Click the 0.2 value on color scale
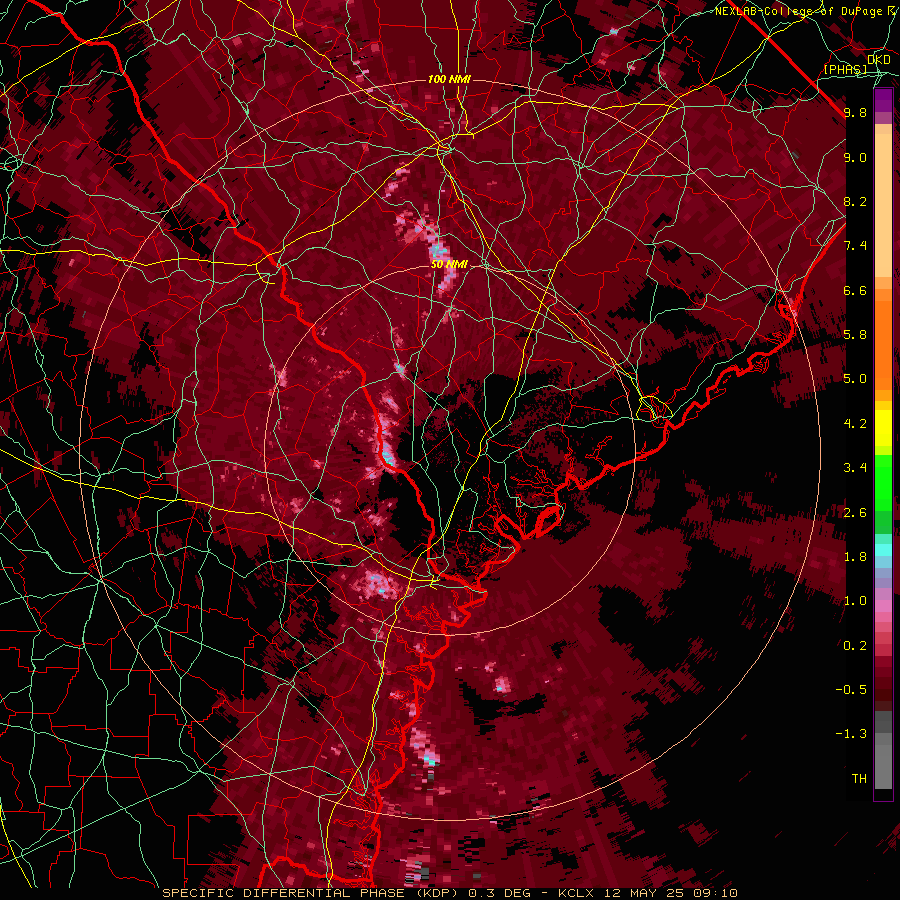Image resolution: width=900 pixels, height=900 pixels. [855, 646]
